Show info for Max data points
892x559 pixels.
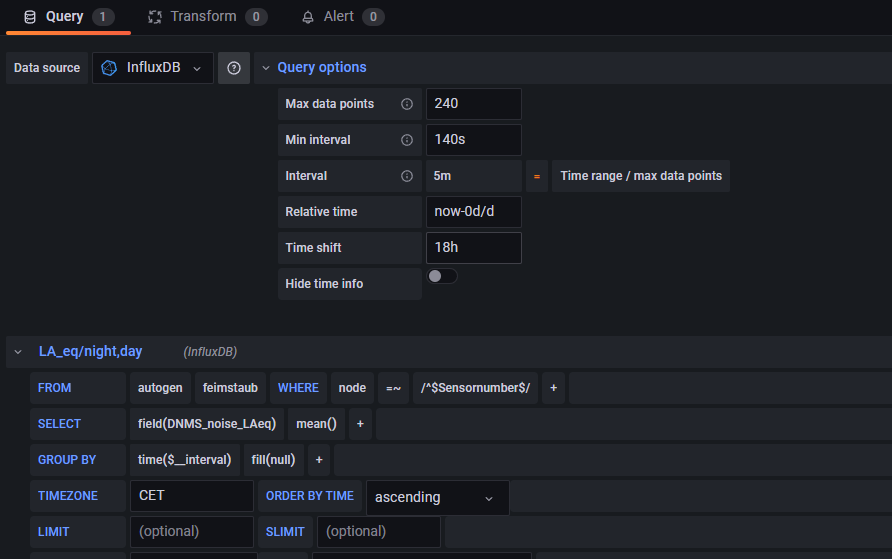click(x=407, y=104)
